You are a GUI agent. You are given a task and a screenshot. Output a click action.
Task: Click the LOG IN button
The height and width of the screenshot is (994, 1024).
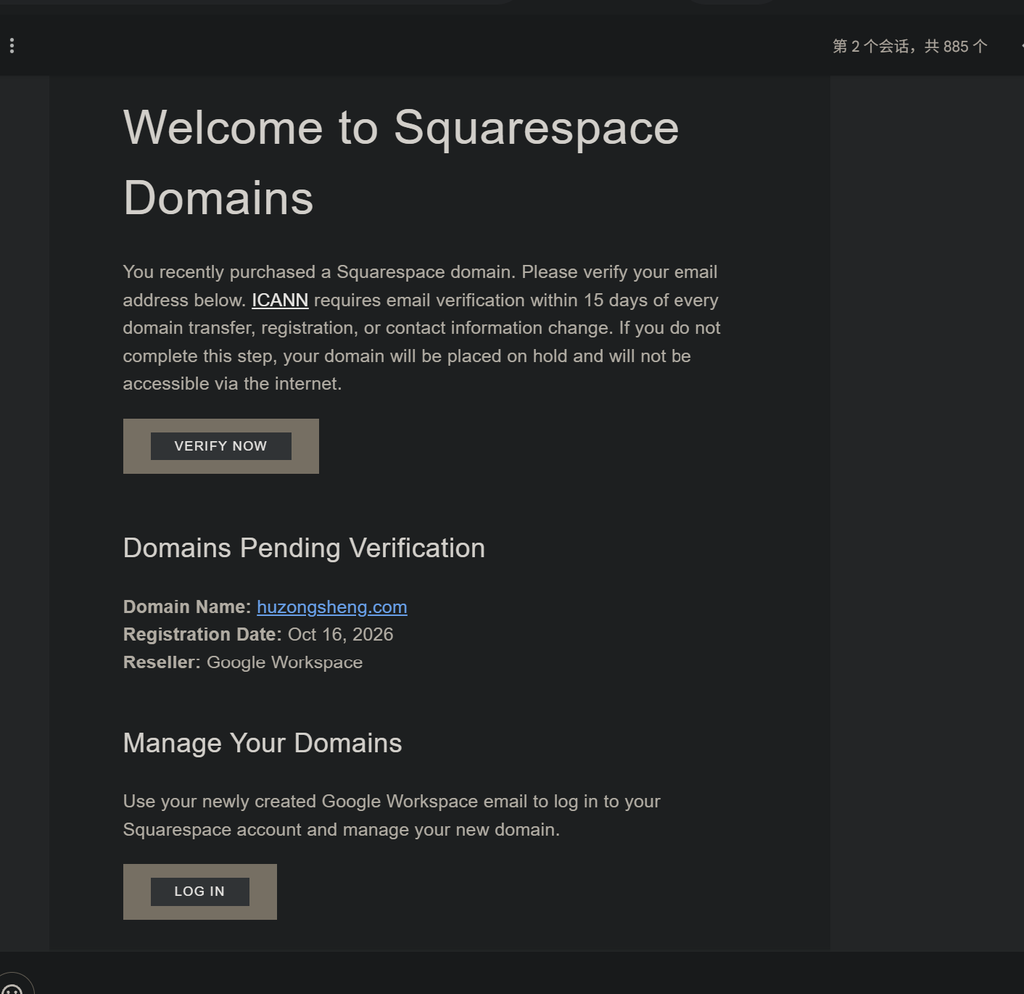[x=200, y=891]
